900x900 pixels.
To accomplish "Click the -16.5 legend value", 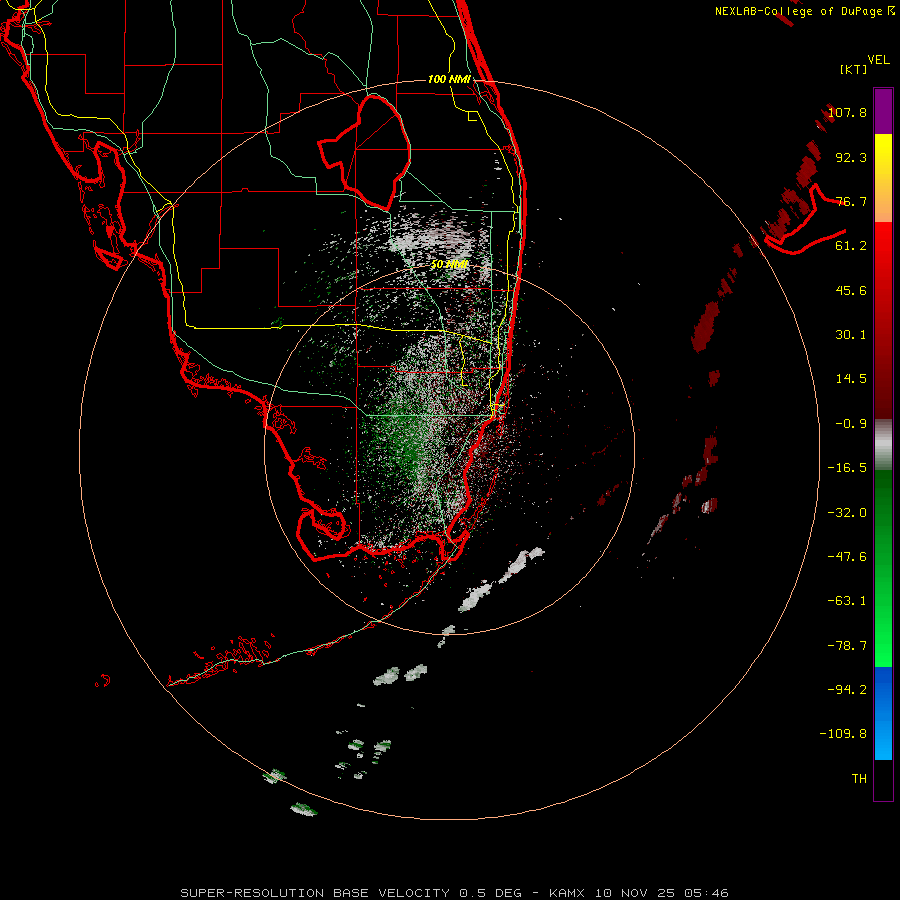I will click(x=847, y=468).
